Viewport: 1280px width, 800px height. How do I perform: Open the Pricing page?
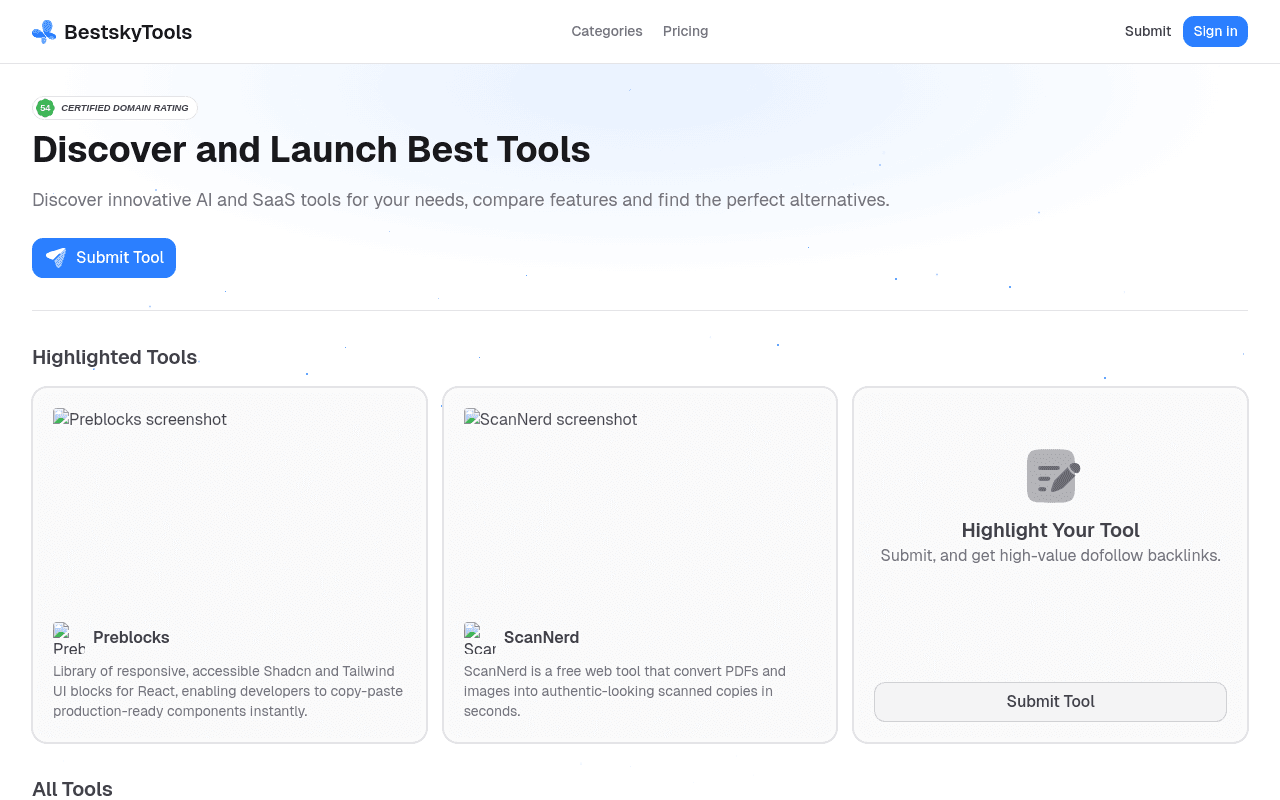click(685, 31)
